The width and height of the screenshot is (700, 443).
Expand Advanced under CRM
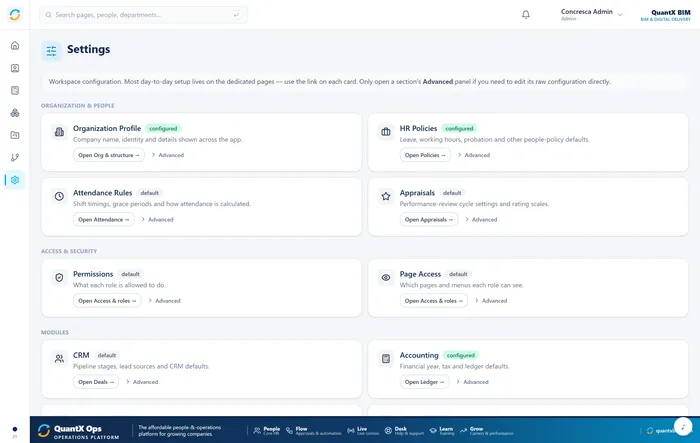click(142, 382)
